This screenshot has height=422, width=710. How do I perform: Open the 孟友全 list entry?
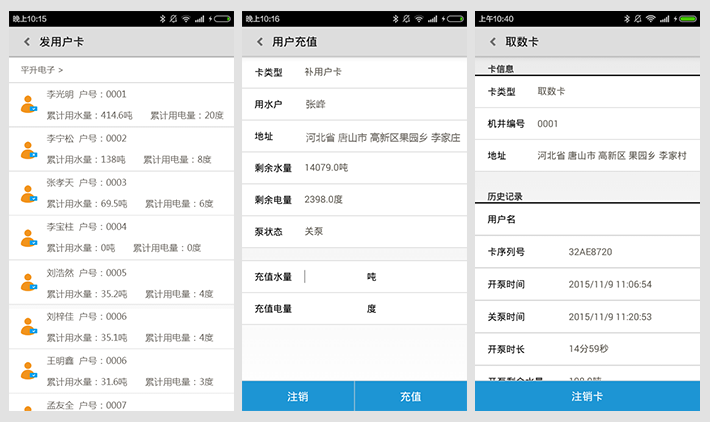[x=120, y=405]
